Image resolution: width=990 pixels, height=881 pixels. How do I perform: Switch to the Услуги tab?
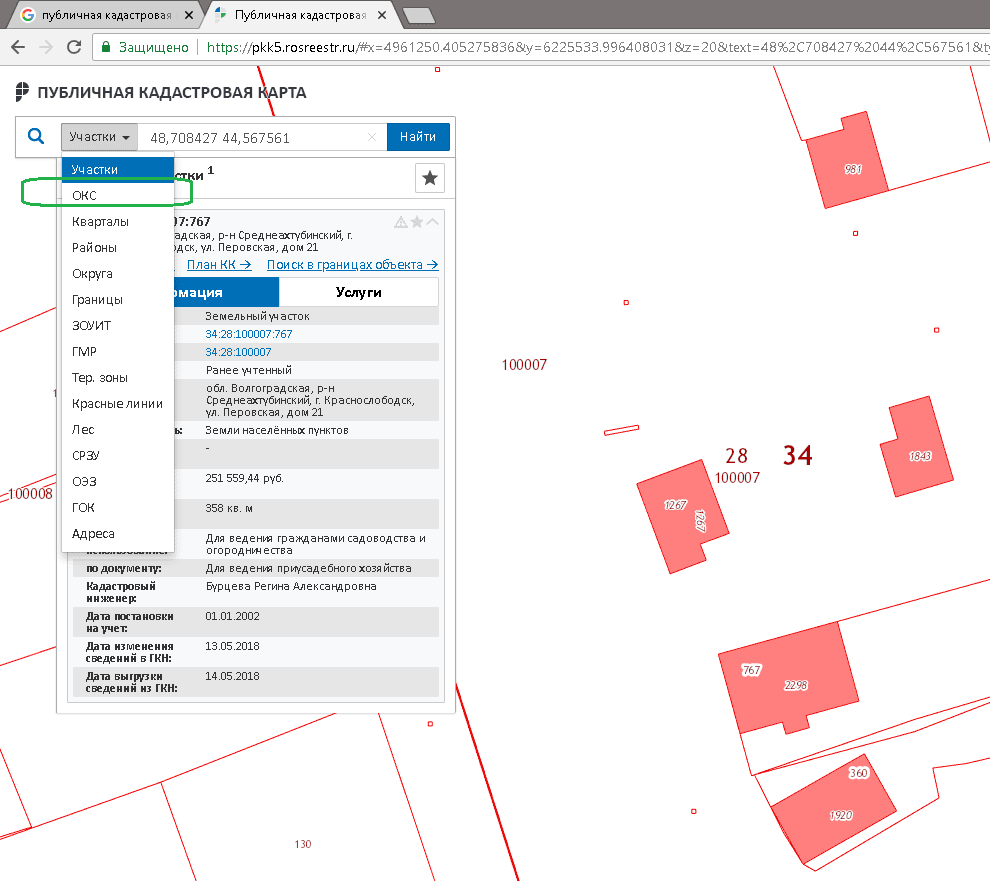pyautogui.click(x=358, y=292)
